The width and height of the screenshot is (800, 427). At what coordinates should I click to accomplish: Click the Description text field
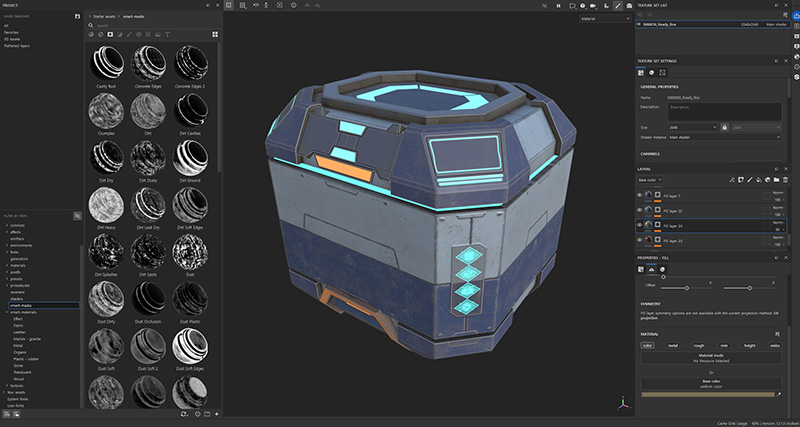pos(724,112)
